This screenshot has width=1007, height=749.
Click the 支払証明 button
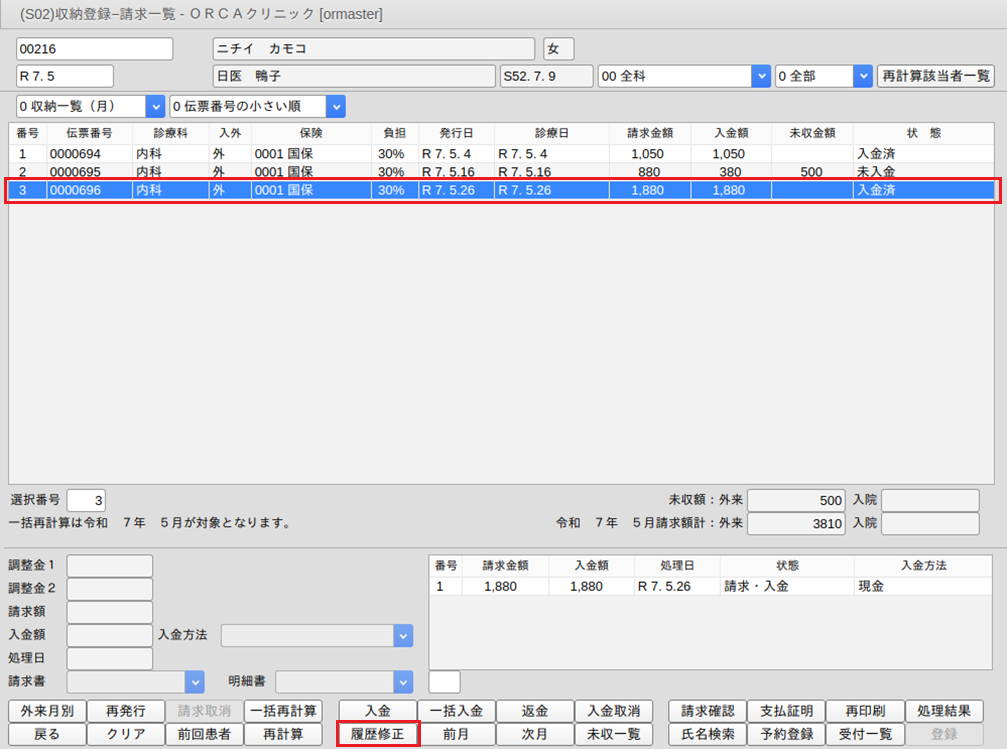pos(785,711)
